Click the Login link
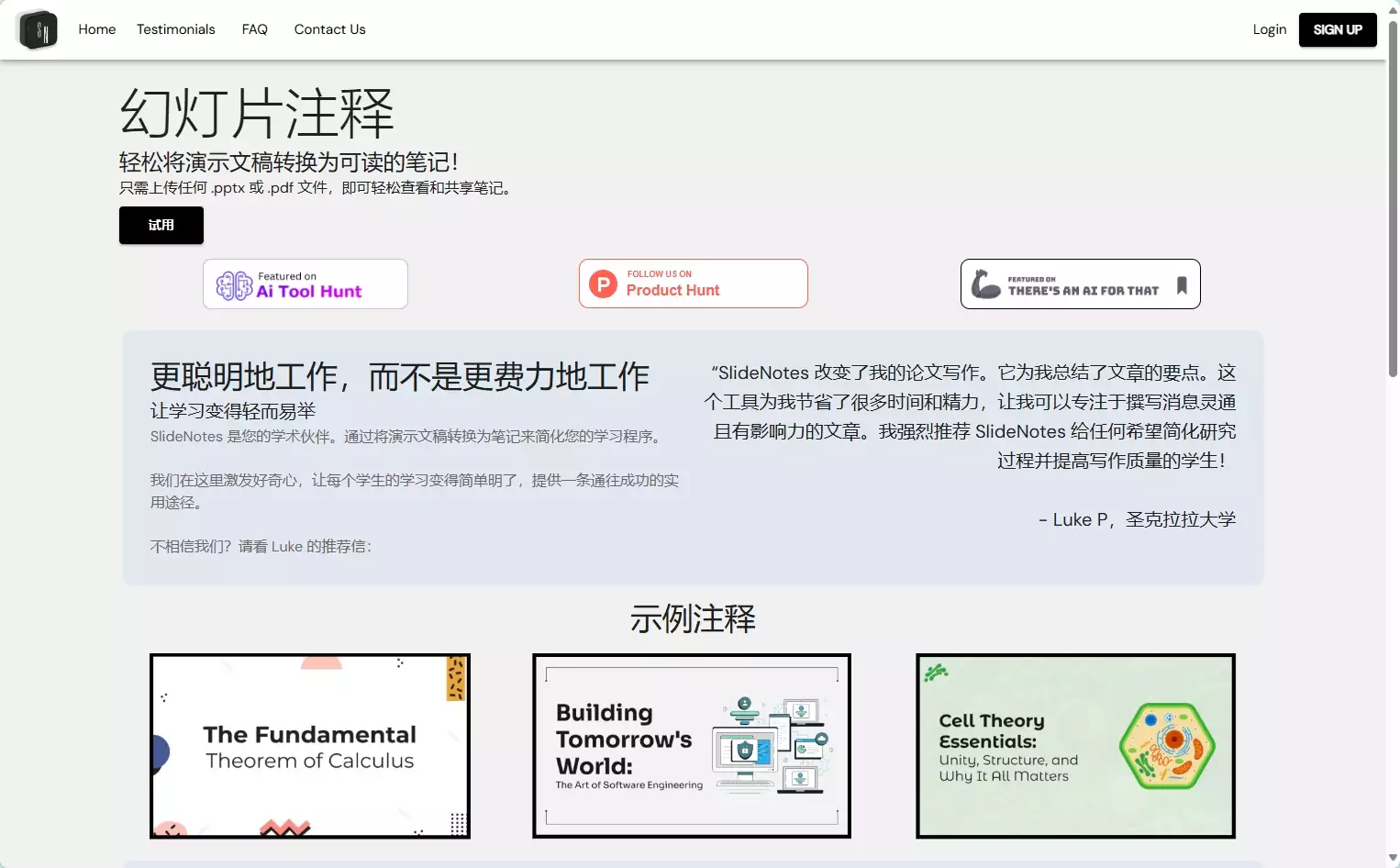1400x868 pixels. pyautogui.click(x=1270, y=29)
